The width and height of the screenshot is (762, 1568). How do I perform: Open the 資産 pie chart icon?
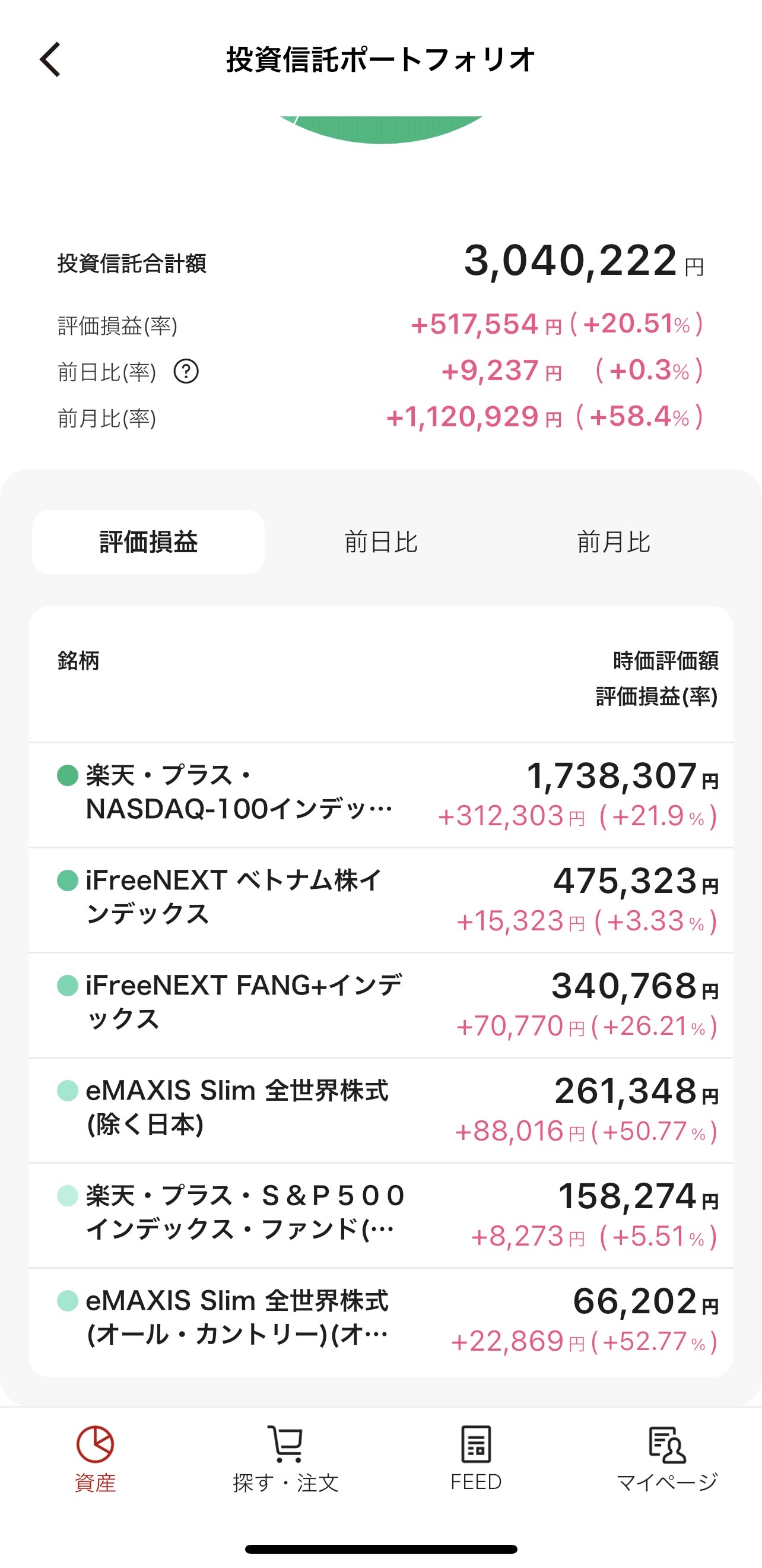click(x=95, y=1444)
